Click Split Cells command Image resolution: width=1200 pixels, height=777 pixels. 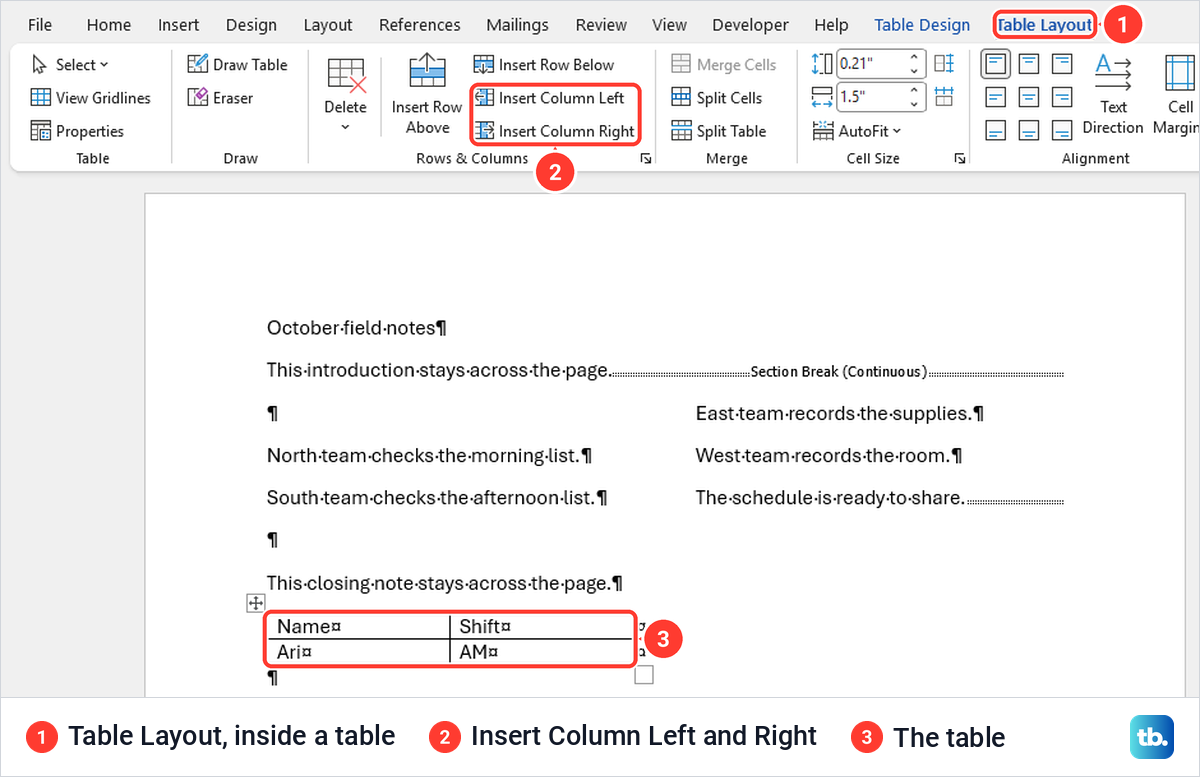717,98
